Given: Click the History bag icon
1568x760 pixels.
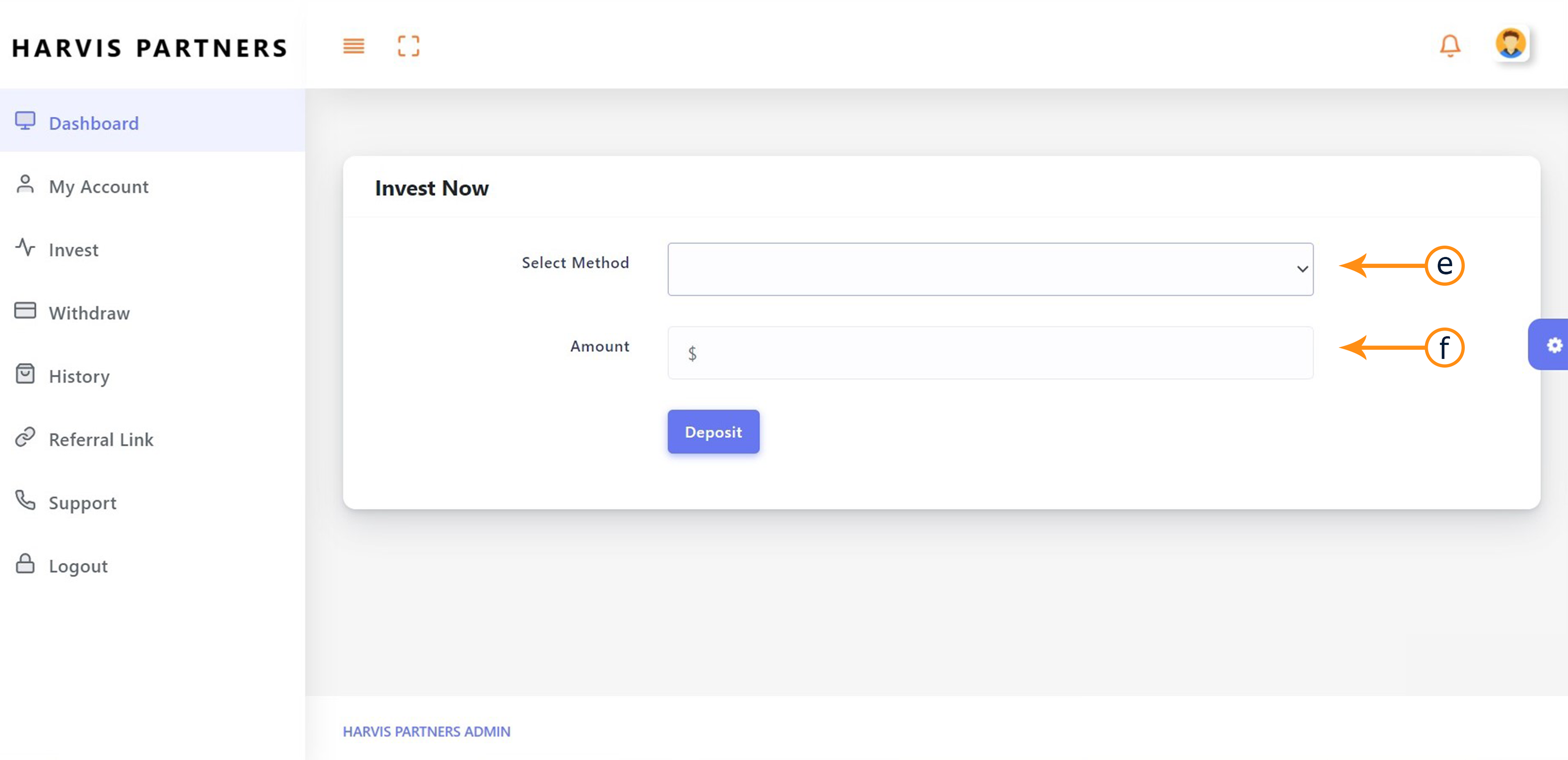Looking at the screenshot, I should [25, 374].
